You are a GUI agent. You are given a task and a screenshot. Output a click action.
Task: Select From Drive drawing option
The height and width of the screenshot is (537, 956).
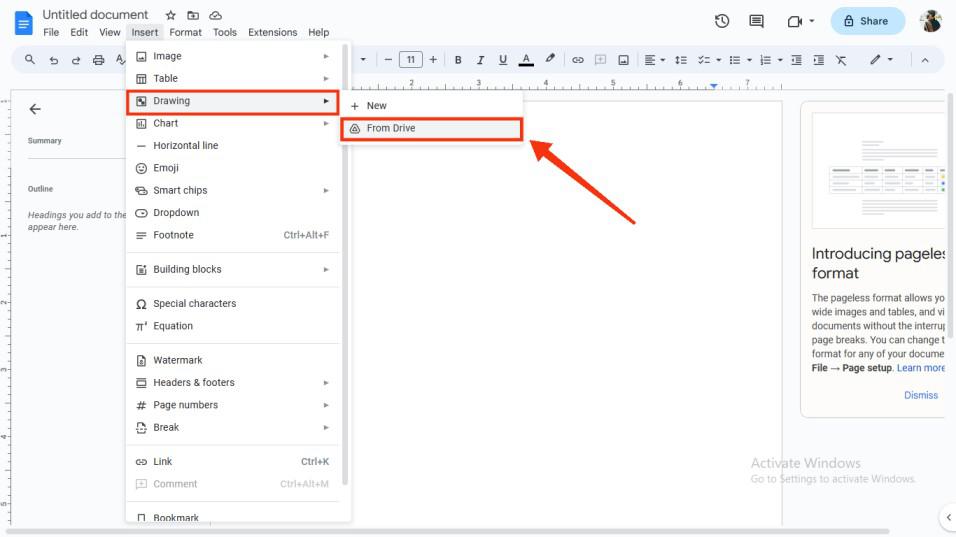tap(432, 129)
